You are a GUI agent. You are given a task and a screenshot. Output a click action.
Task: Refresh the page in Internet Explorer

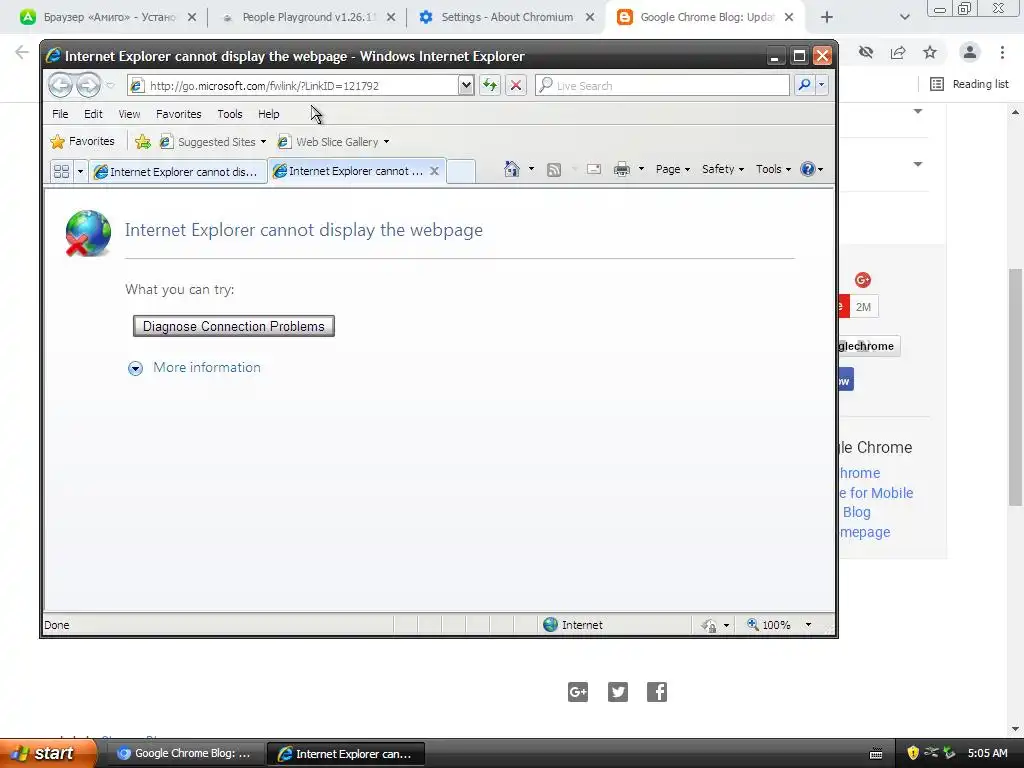490,85
